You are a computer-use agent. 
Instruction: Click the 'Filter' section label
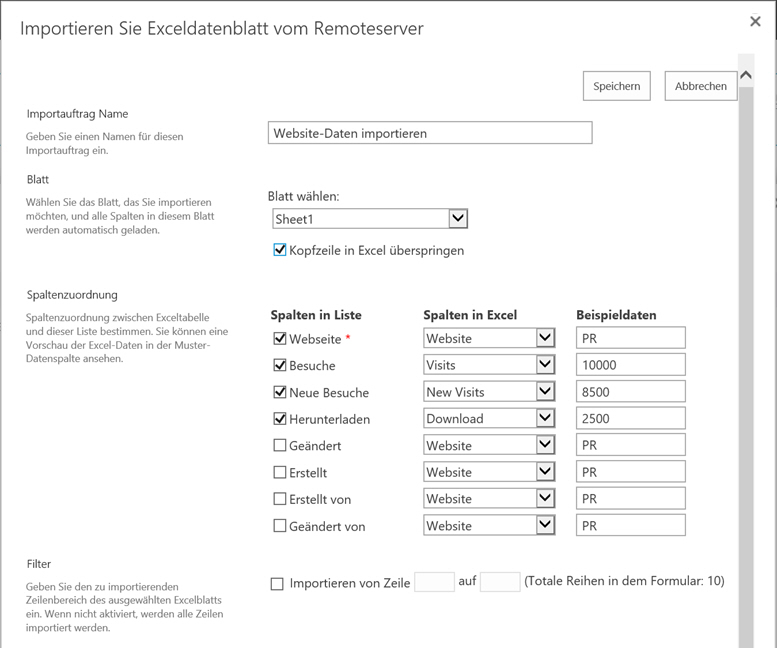39,564
